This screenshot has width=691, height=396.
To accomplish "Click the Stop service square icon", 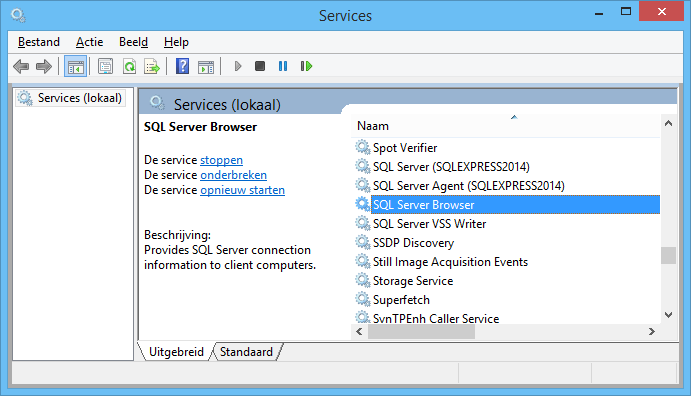I will pos(260,66).
